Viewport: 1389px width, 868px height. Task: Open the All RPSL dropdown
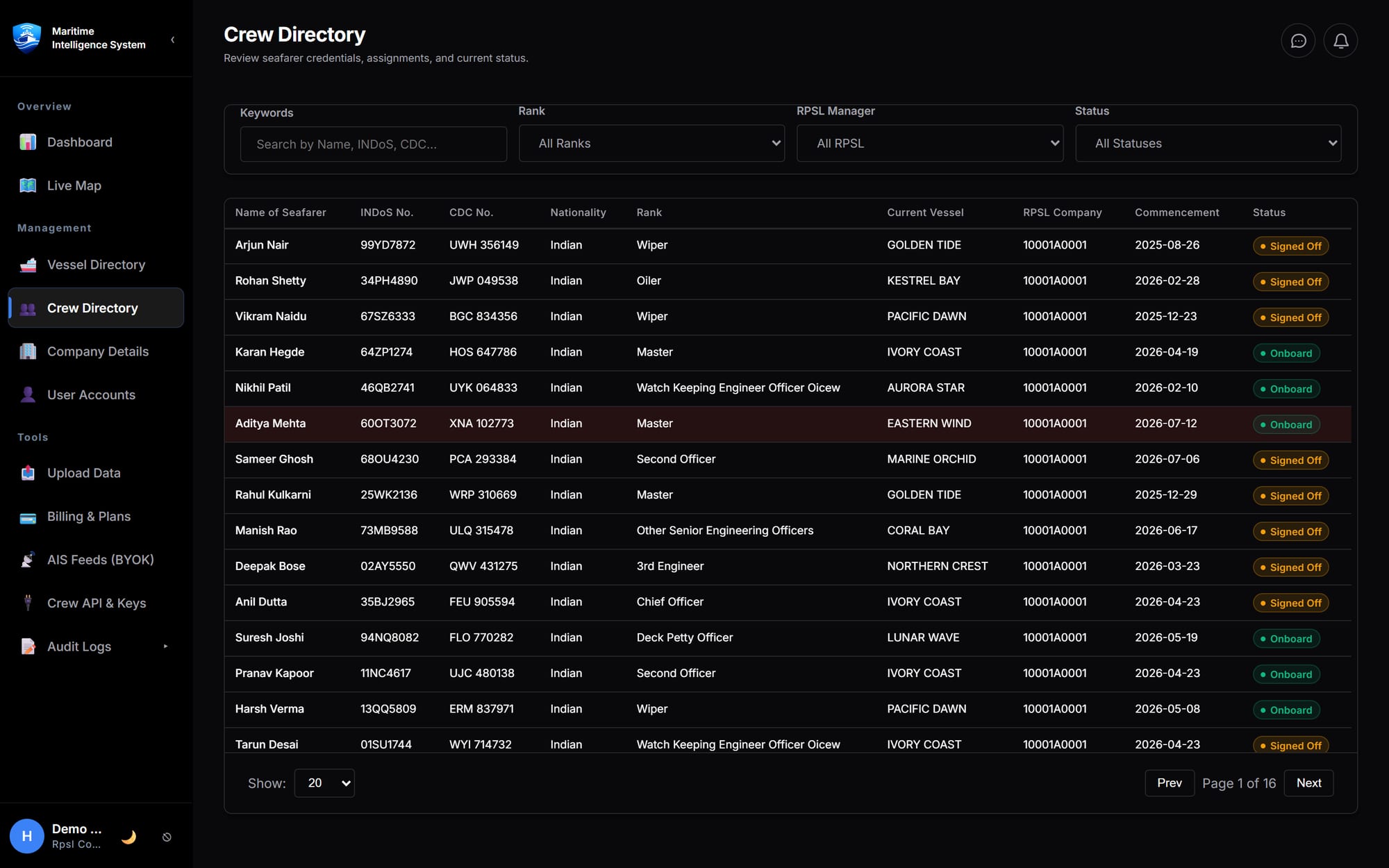pyautogui.click(x=930, y=143)
